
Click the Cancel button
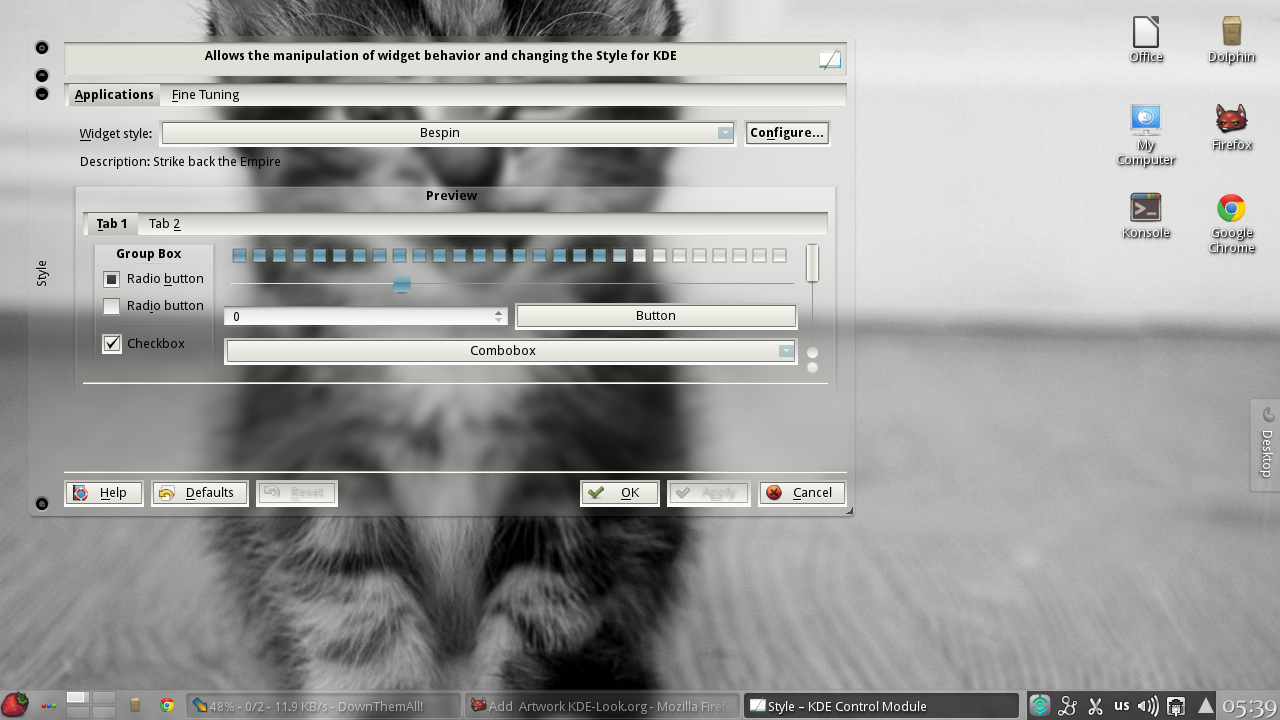point(802,493)
